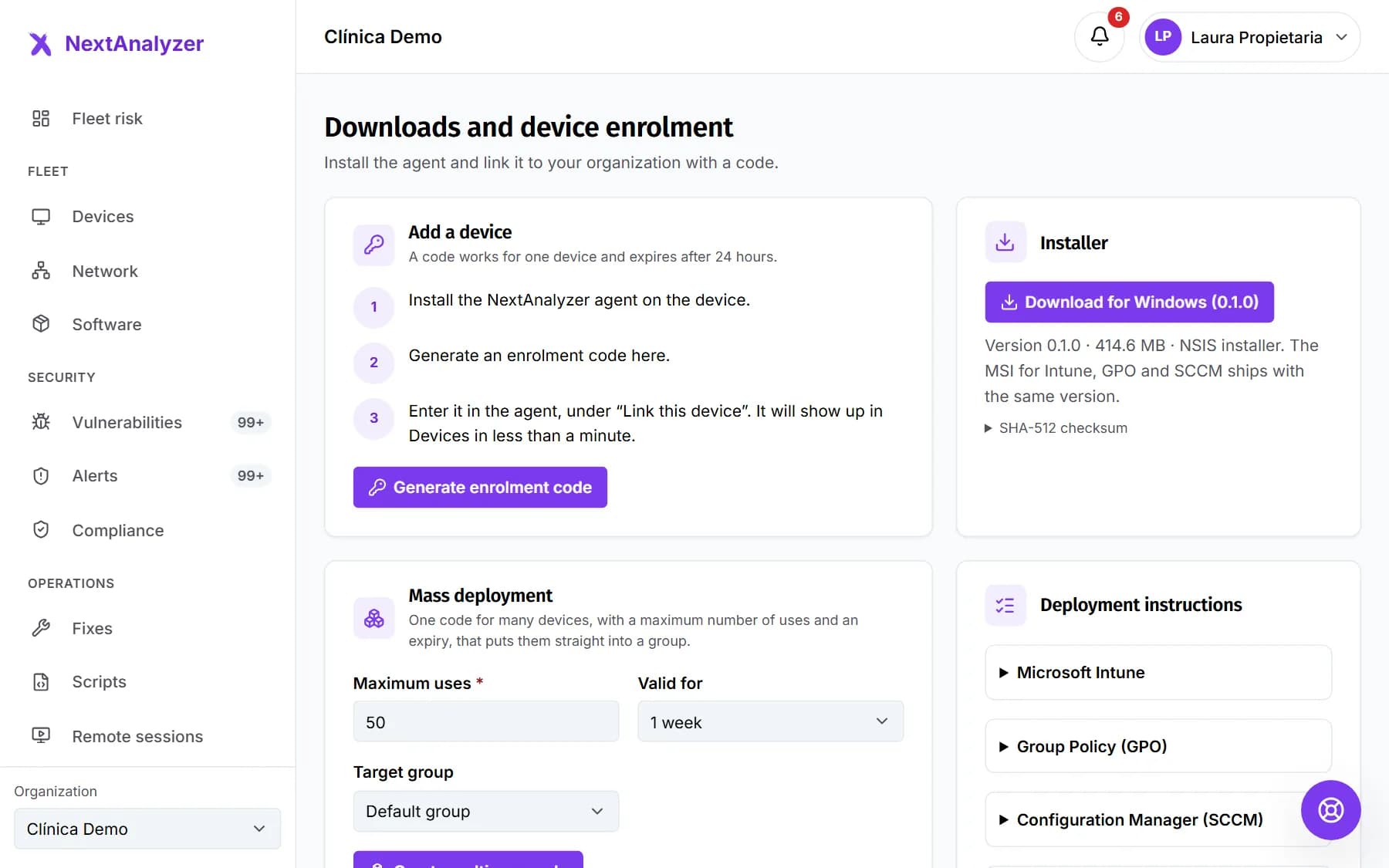Expand Group Policy (GPO) instructions
This screenshot has height=868, width=1389.
(1157, 746)
